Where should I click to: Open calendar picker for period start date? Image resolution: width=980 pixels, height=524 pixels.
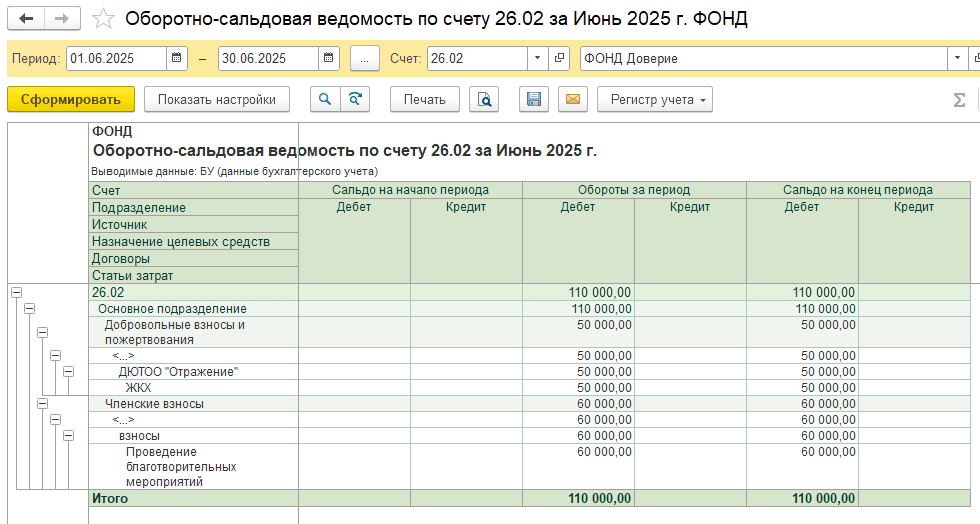point(177,58)
